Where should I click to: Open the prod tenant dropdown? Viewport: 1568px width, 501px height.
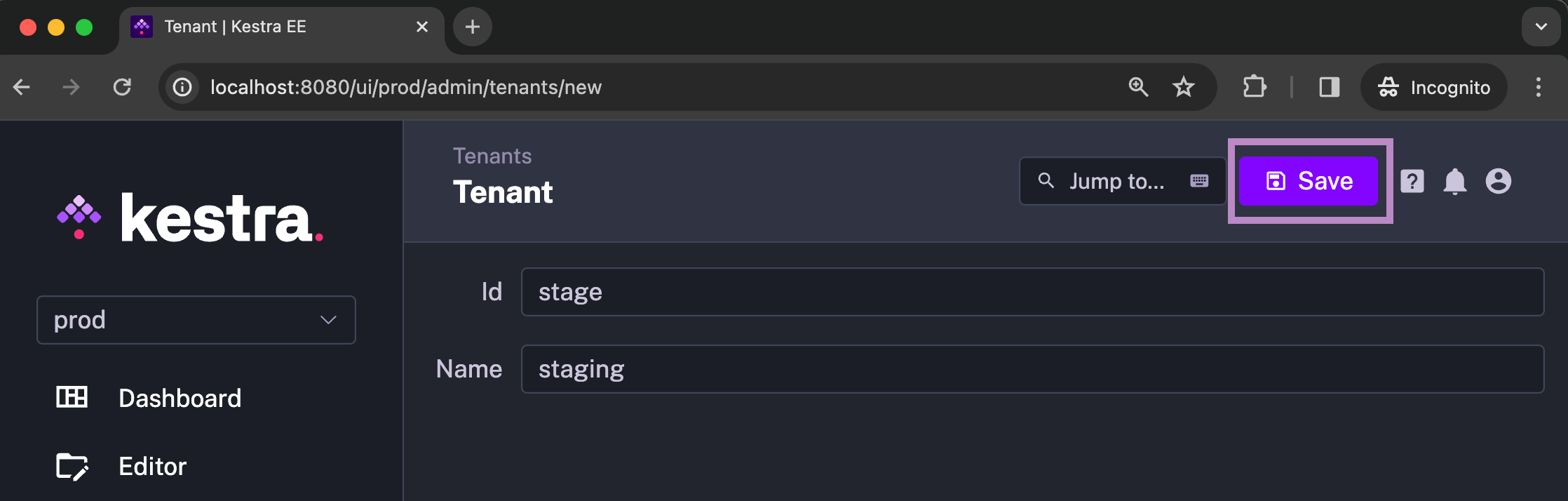(196, 320)
